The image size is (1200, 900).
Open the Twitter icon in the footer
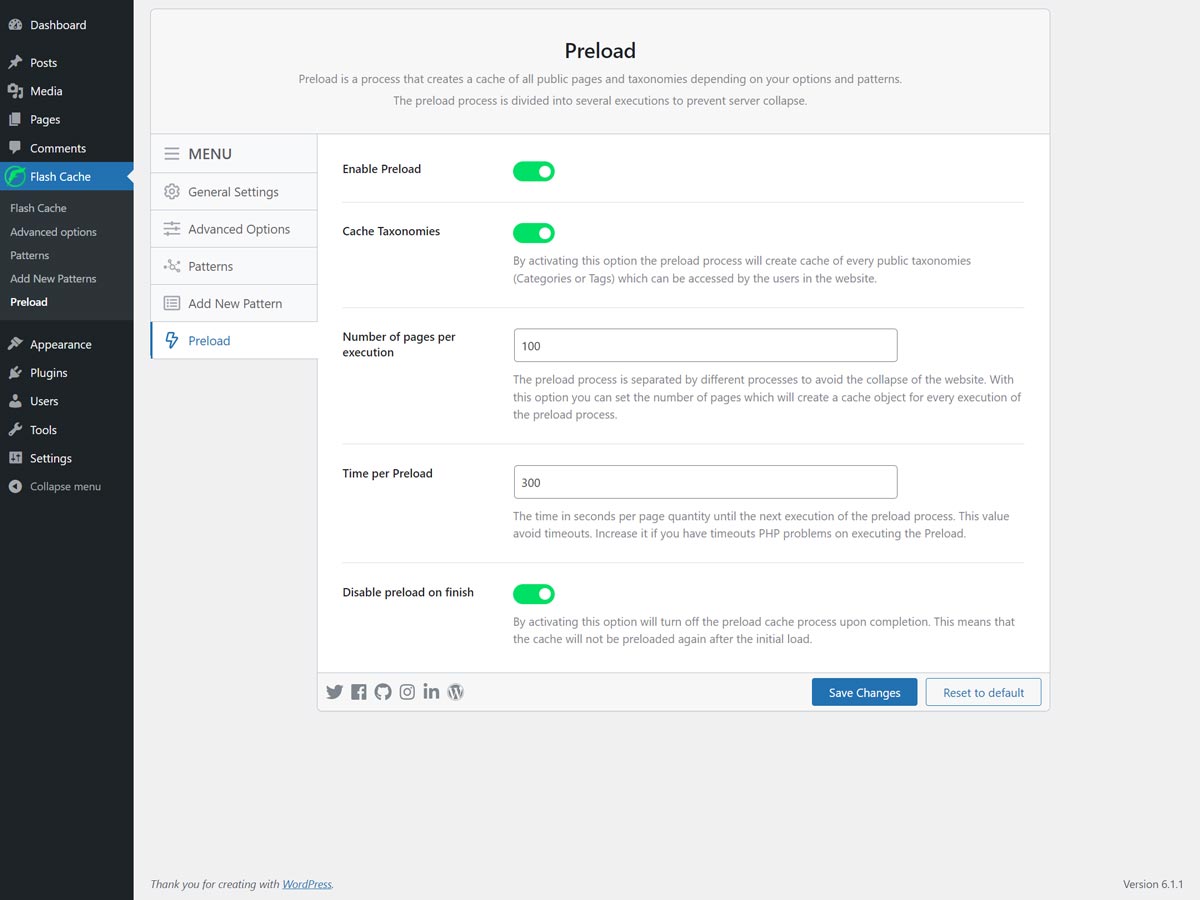(x=334, y=691)
